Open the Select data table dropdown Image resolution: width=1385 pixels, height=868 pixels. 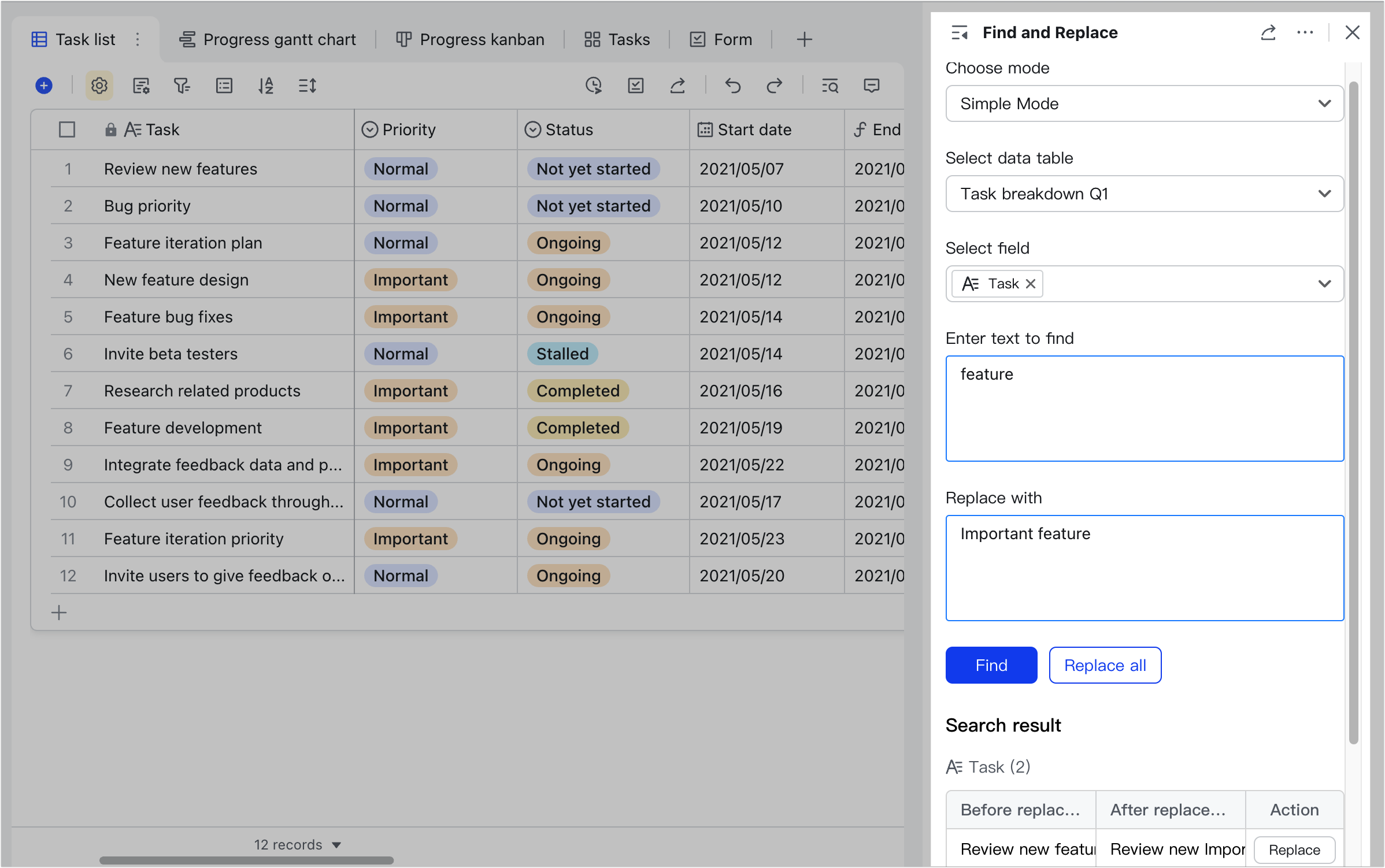point(1144,194)
